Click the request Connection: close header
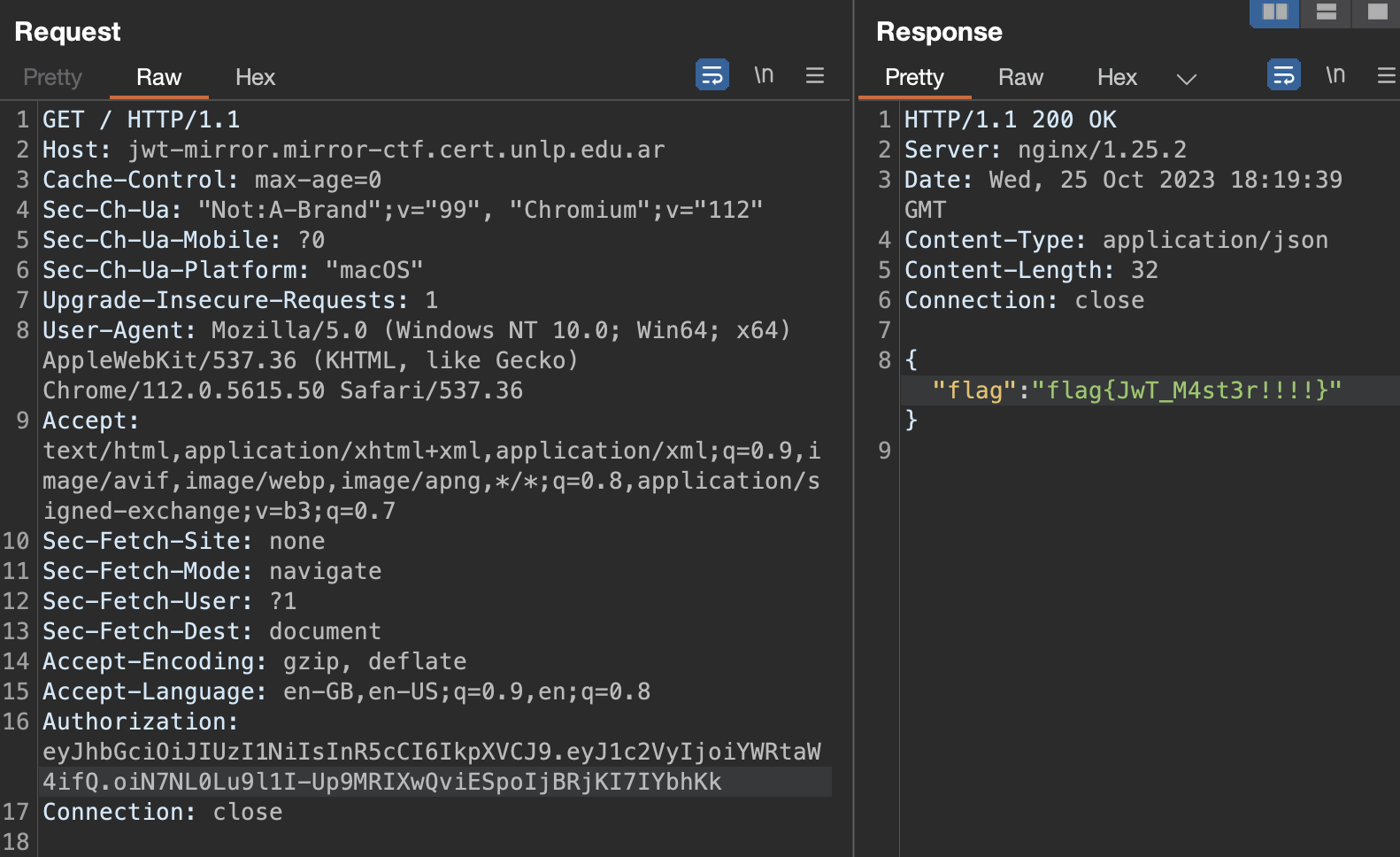Viewport: 1400px width, 857px height. pos(163,812)
